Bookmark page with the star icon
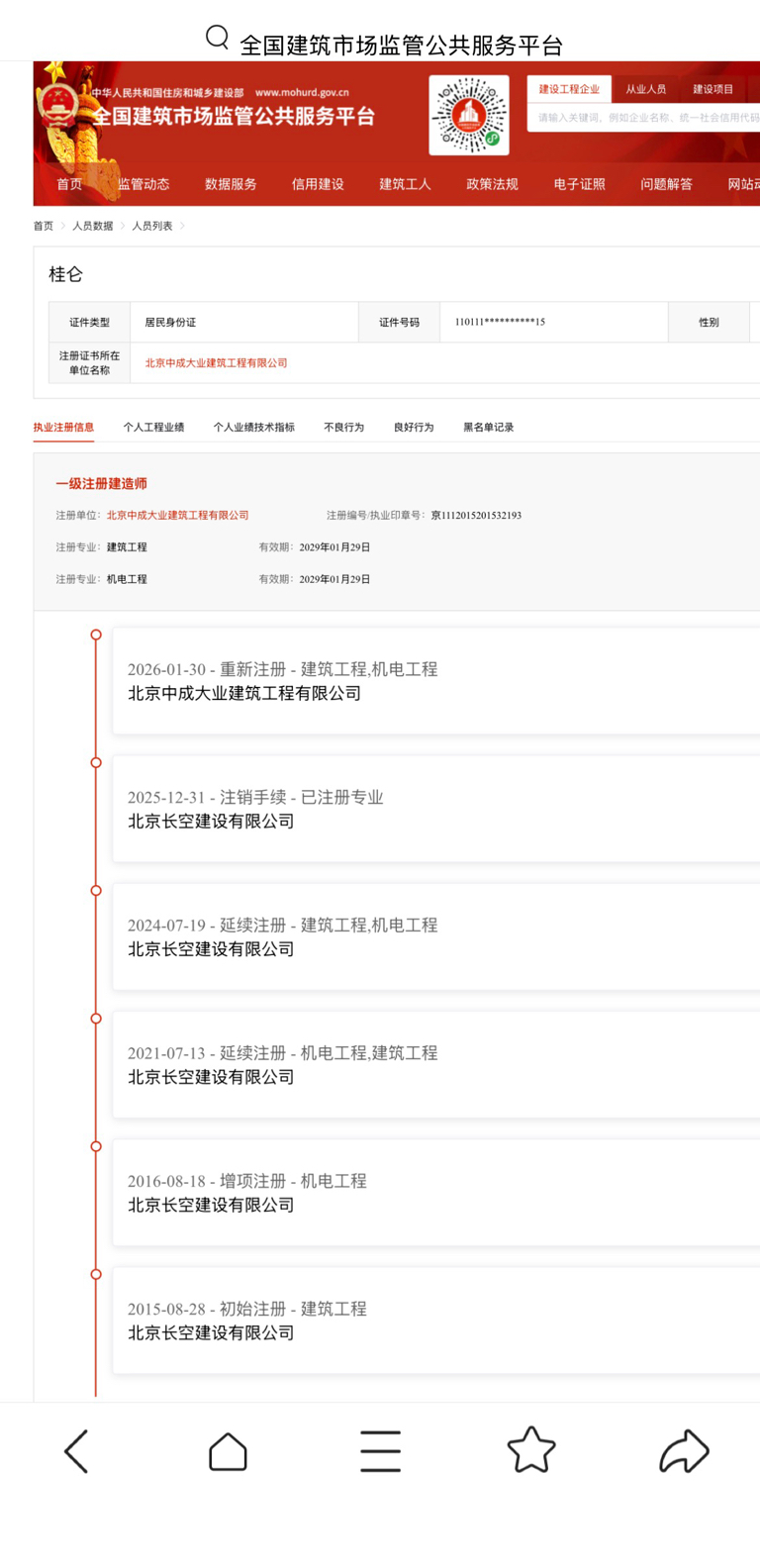Screen dimensions: 760x1568 click(531, 1450)
